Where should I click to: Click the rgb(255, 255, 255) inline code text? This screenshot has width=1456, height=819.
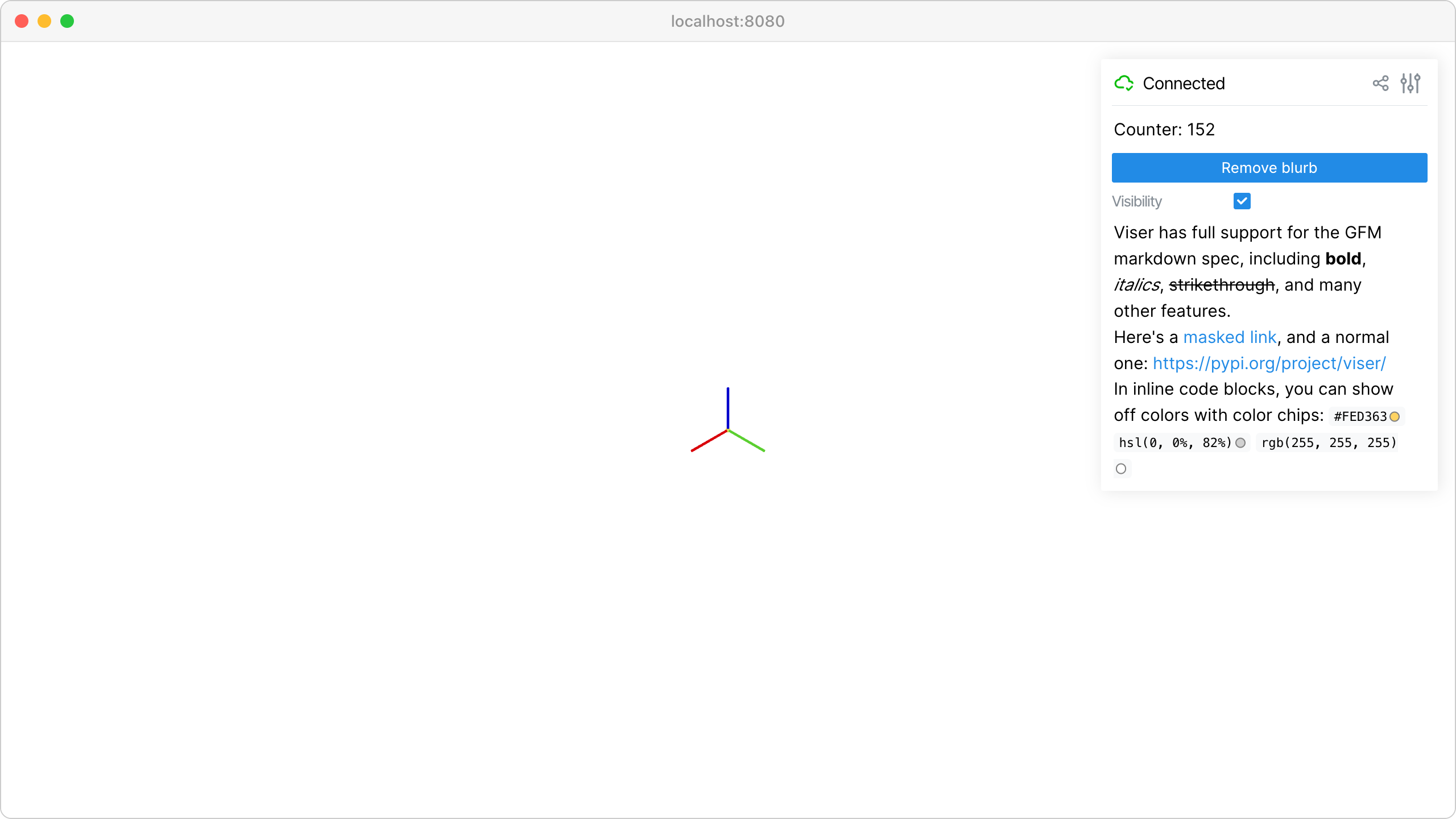click(1329, 443)
